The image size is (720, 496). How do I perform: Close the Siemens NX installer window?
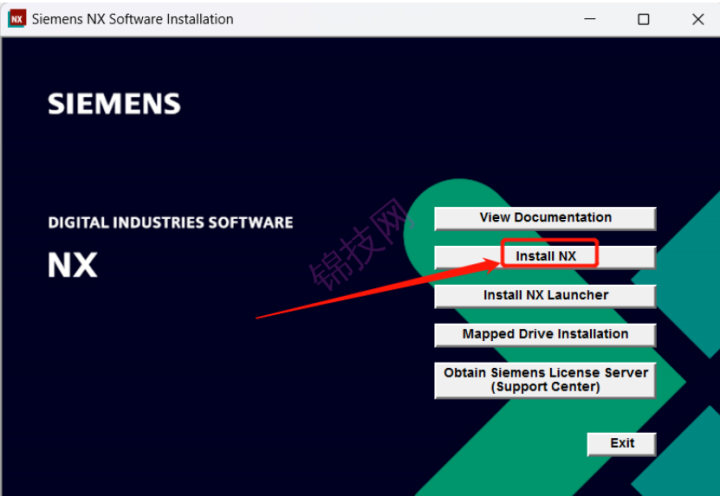697,19
